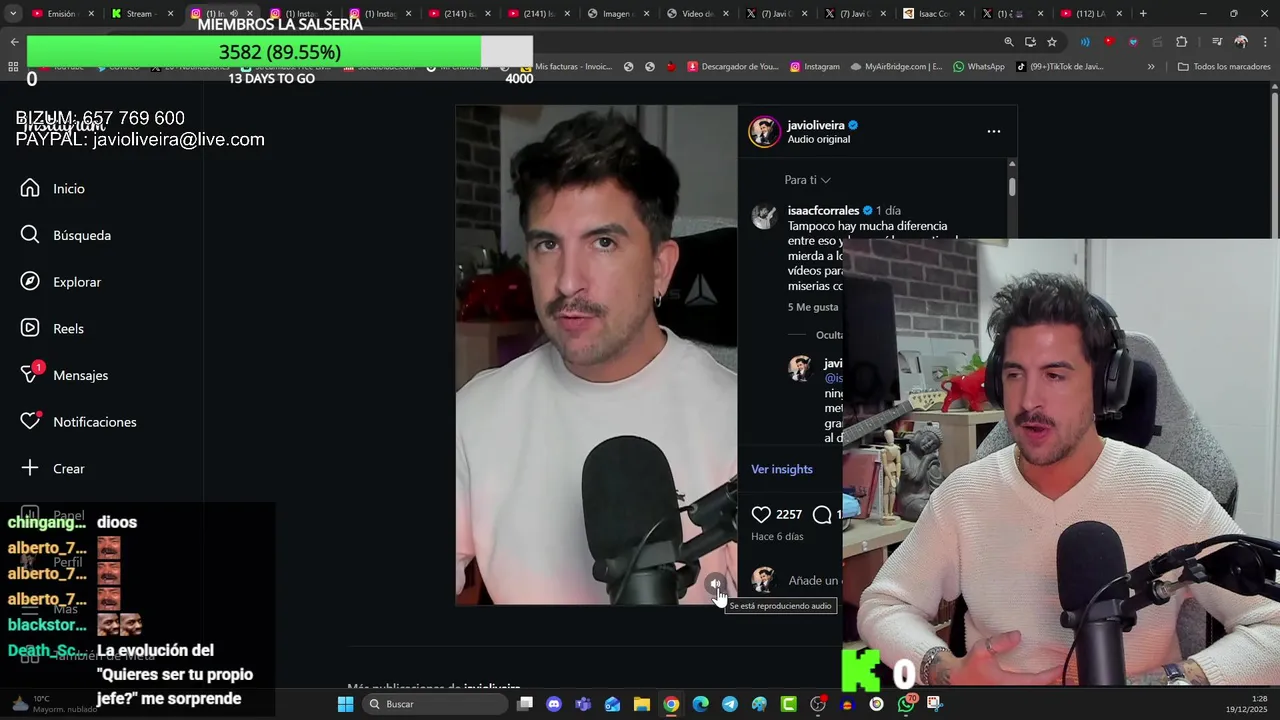
Task: Open Chrome extensions puzzle icon
Action: click(1182, 42)
